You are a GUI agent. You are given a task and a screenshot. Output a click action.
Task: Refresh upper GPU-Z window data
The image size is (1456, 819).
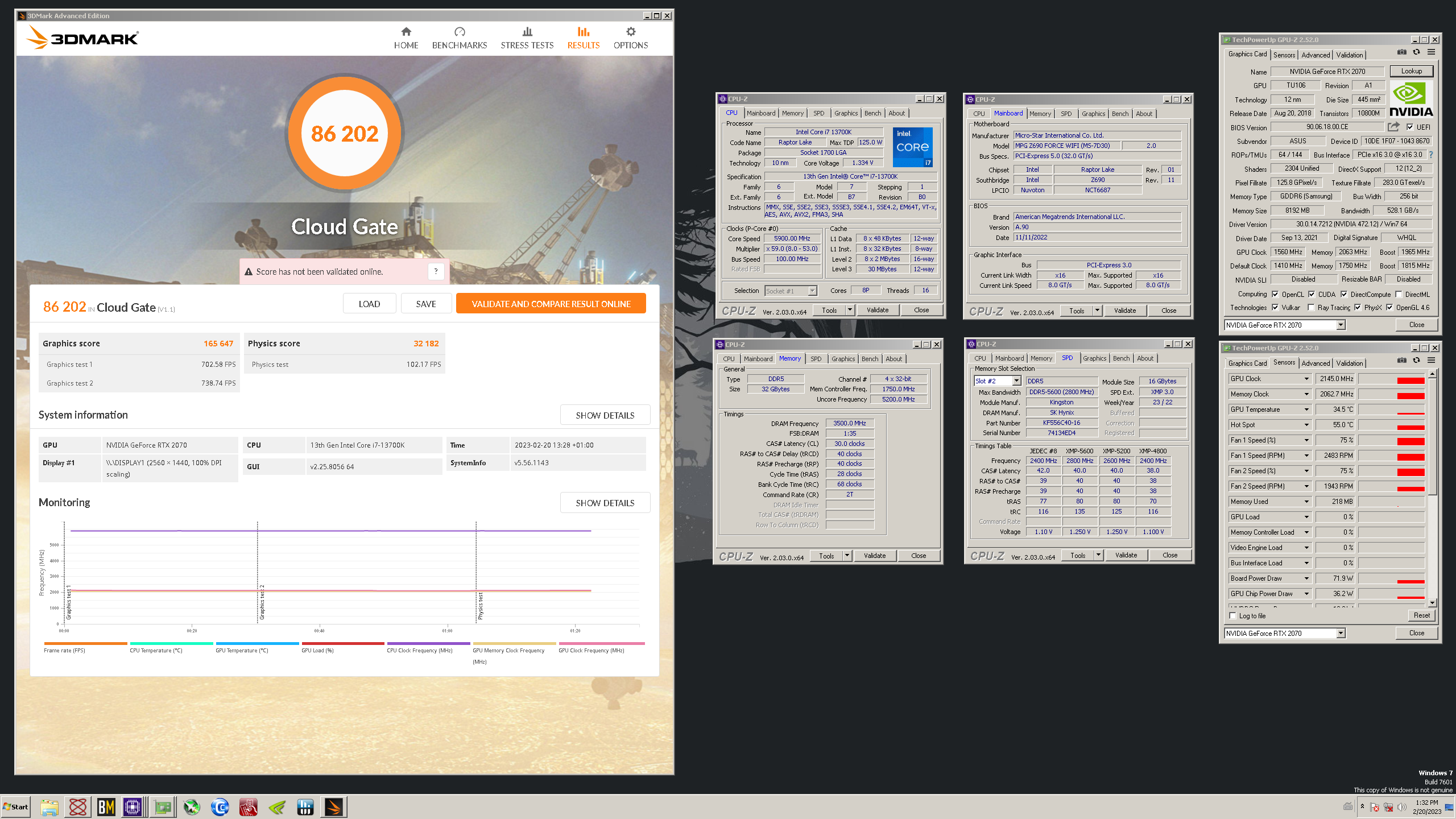click(1416, 52)
